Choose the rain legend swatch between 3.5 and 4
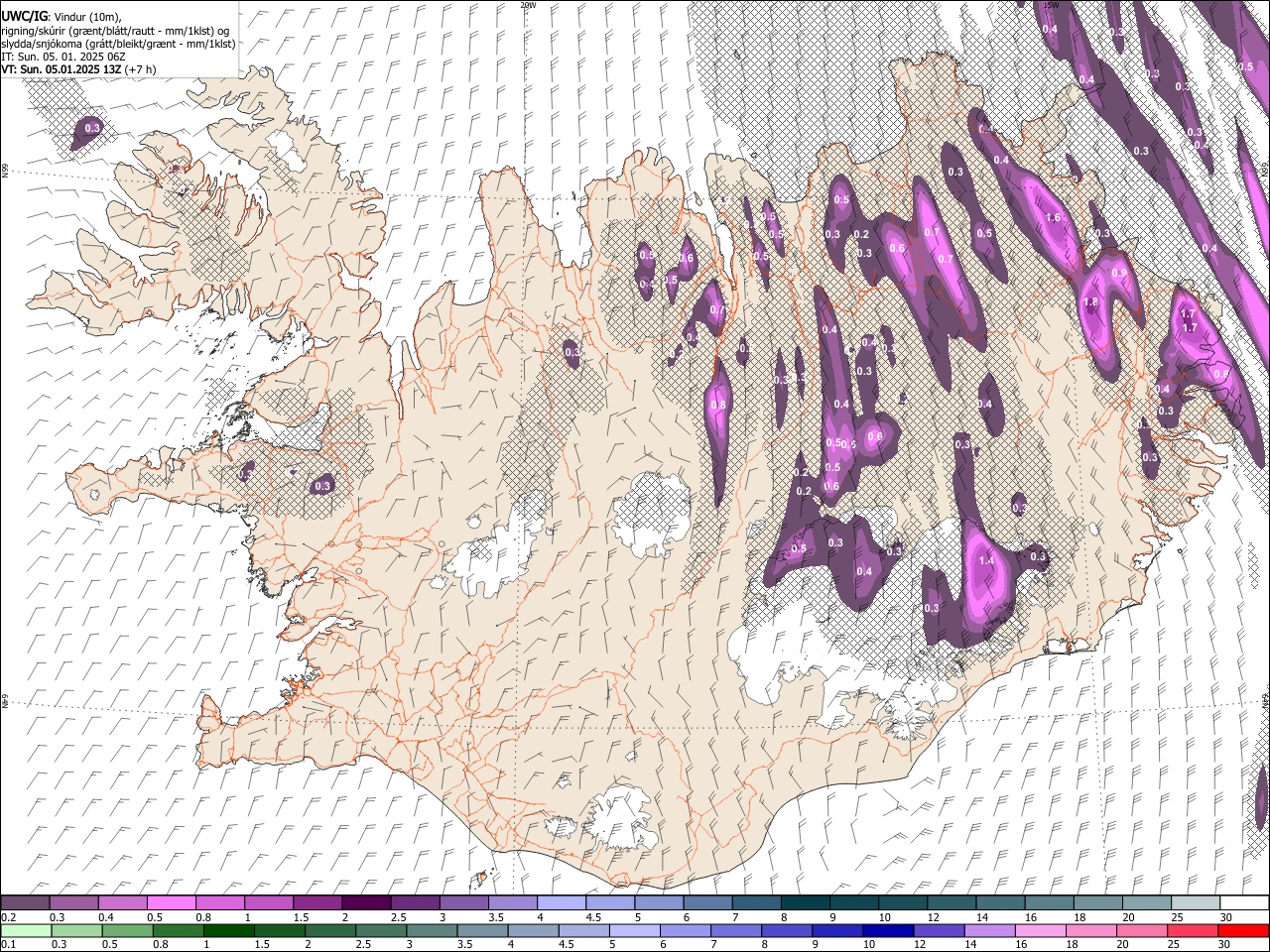Viewport: 1270px width, 952px height. point(482,930)
